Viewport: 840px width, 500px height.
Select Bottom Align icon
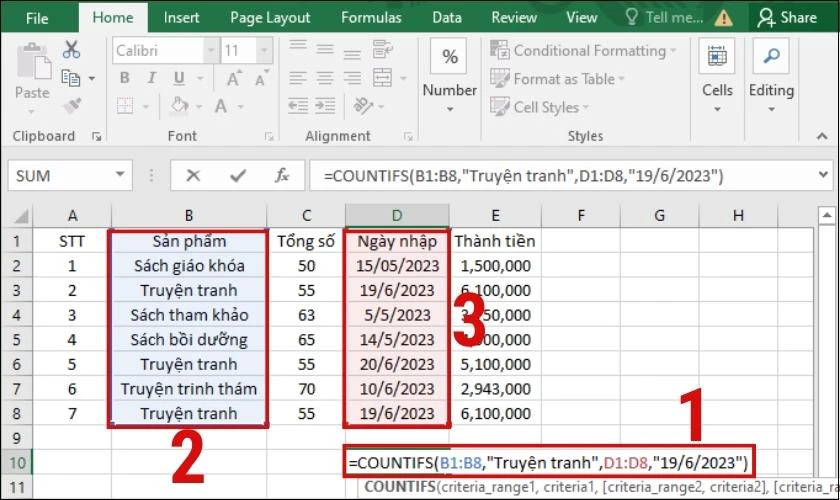(x=352, y=52)
